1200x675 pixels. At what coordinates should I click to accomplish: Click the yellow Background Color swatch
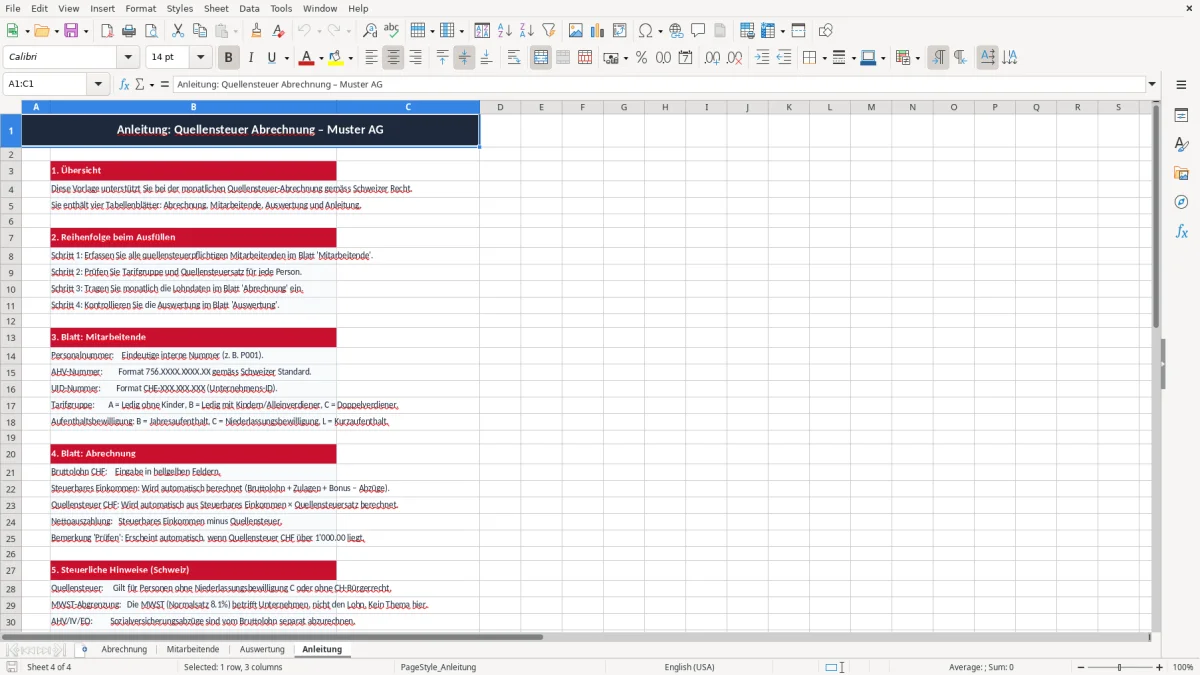pyautogui.click(x=336, y=58)
